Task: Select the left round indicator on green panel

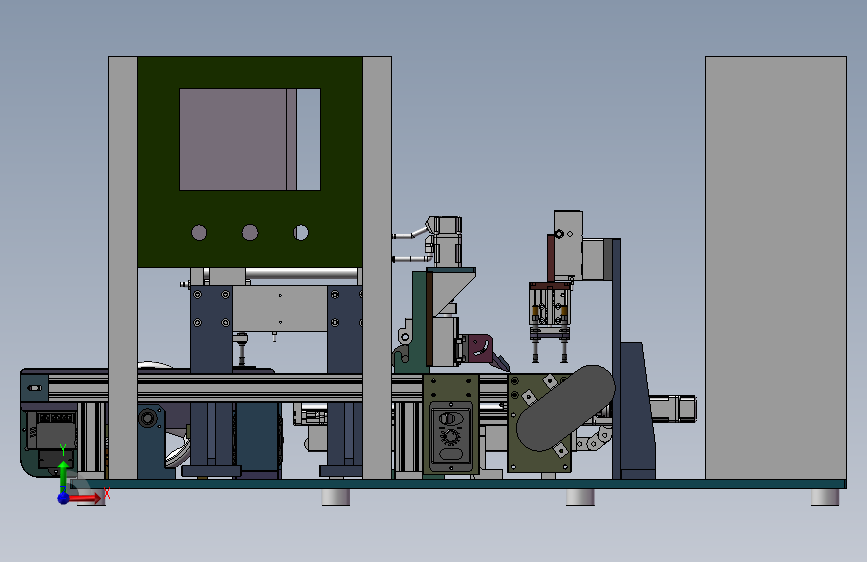Action: (199, 233)
